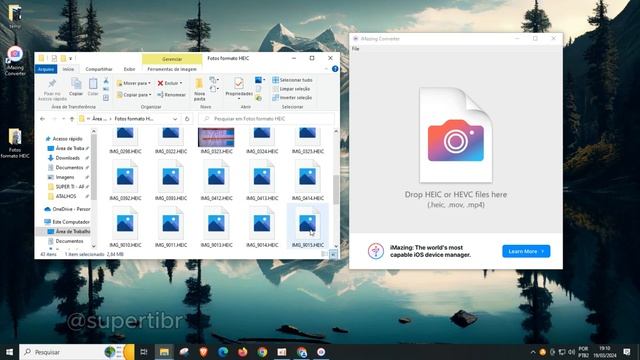Click the taskbar Pesquisar search box
The width and height of the screenshot is (640, 360).
78,352
